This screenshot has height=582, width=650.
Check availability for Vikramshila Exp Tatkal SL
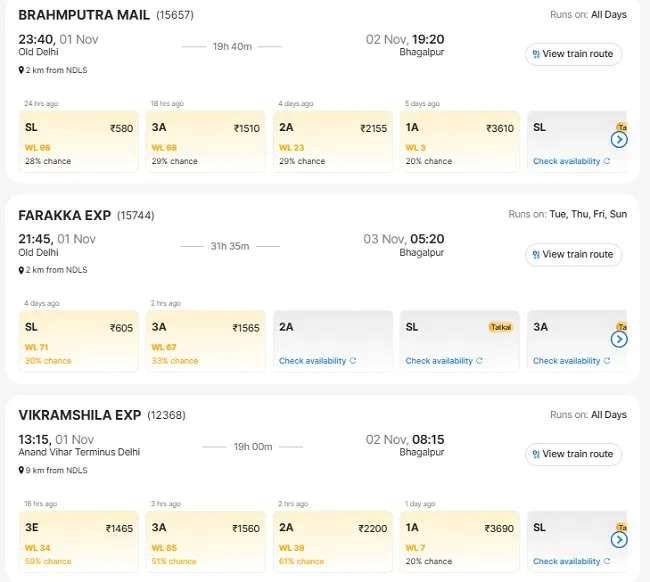[571, 561]
